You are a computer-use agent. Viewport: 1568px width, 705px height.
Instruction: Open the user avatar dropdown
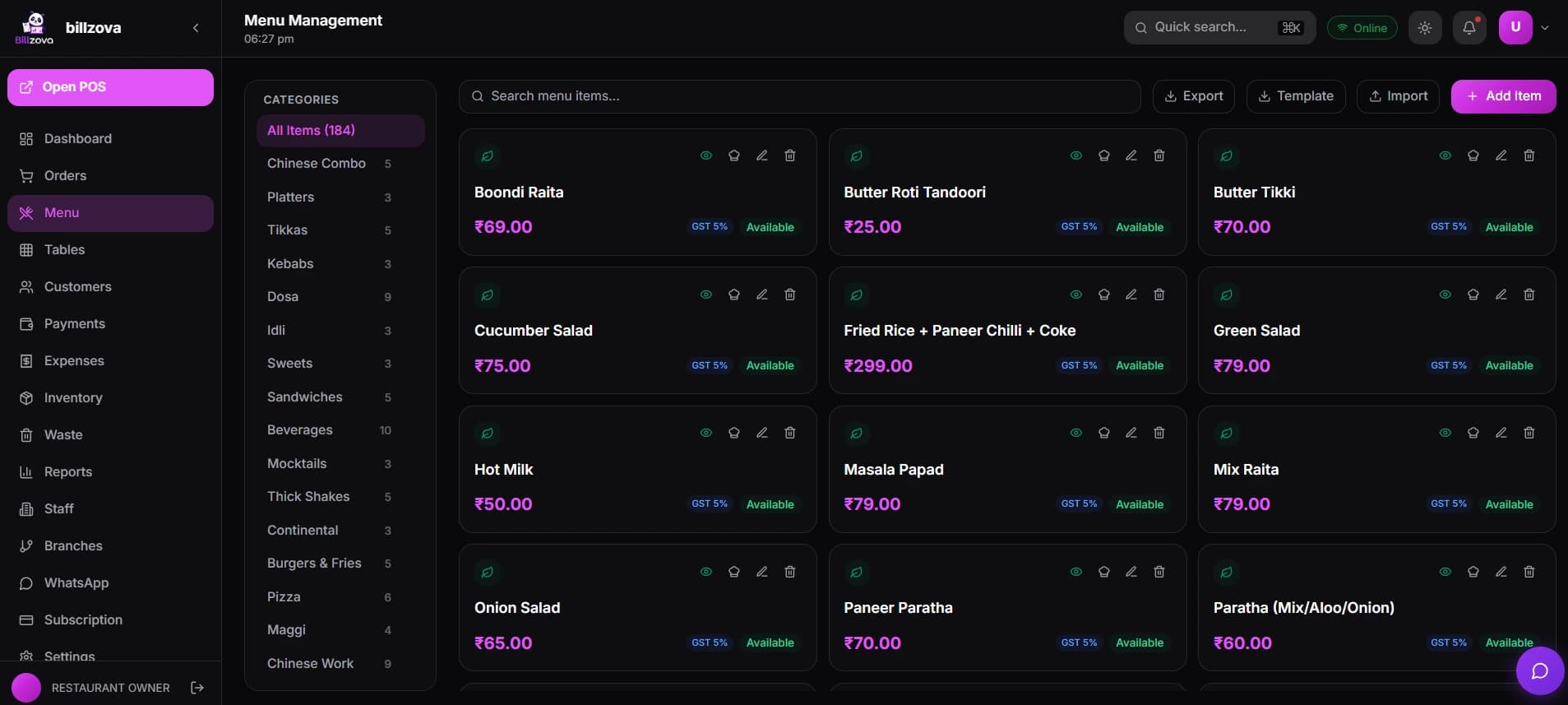coord(1525,27)
